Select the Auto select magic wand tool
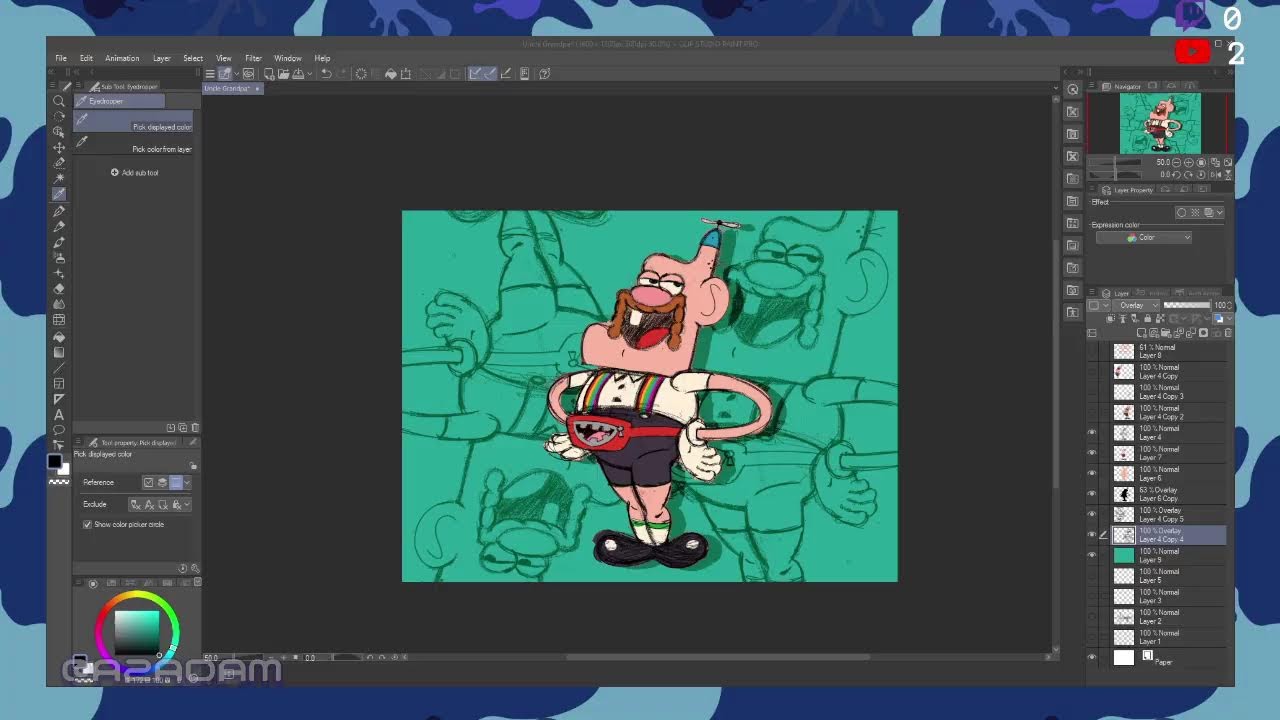Viewport: 1280px width, 720px height. [x=59, y=178]
